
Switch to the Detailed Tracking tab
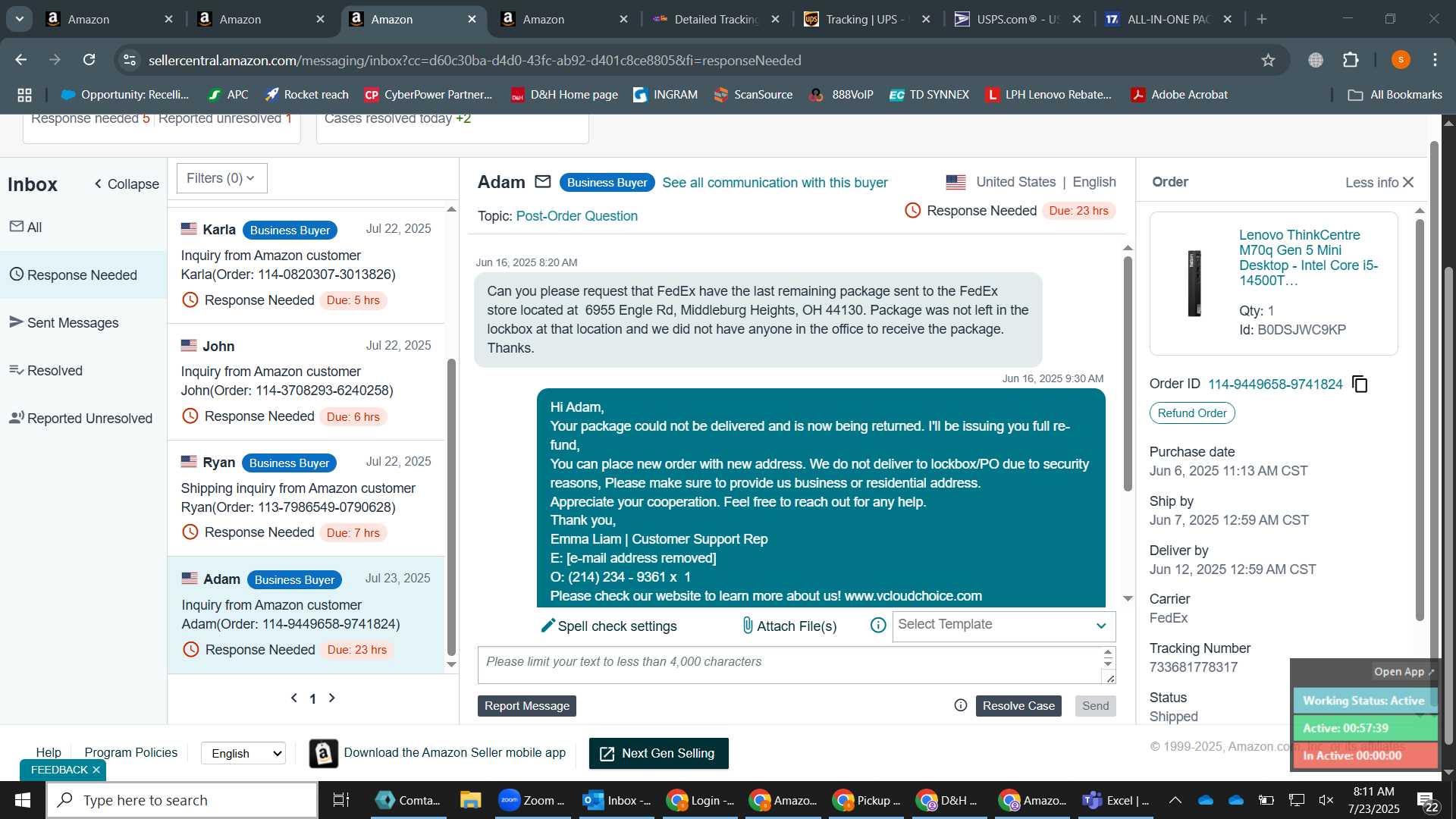coord(715,19)
